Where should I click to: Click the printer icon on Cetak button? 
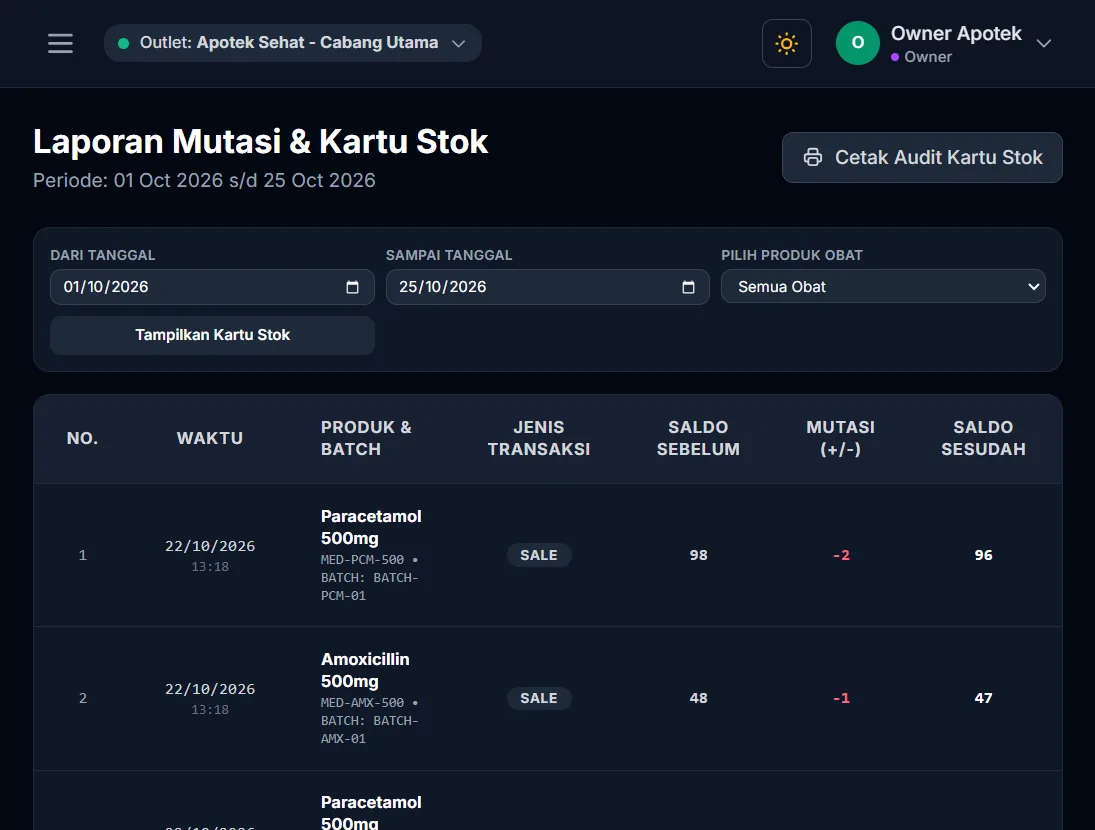pyautogui.click(x=813, y=157)
